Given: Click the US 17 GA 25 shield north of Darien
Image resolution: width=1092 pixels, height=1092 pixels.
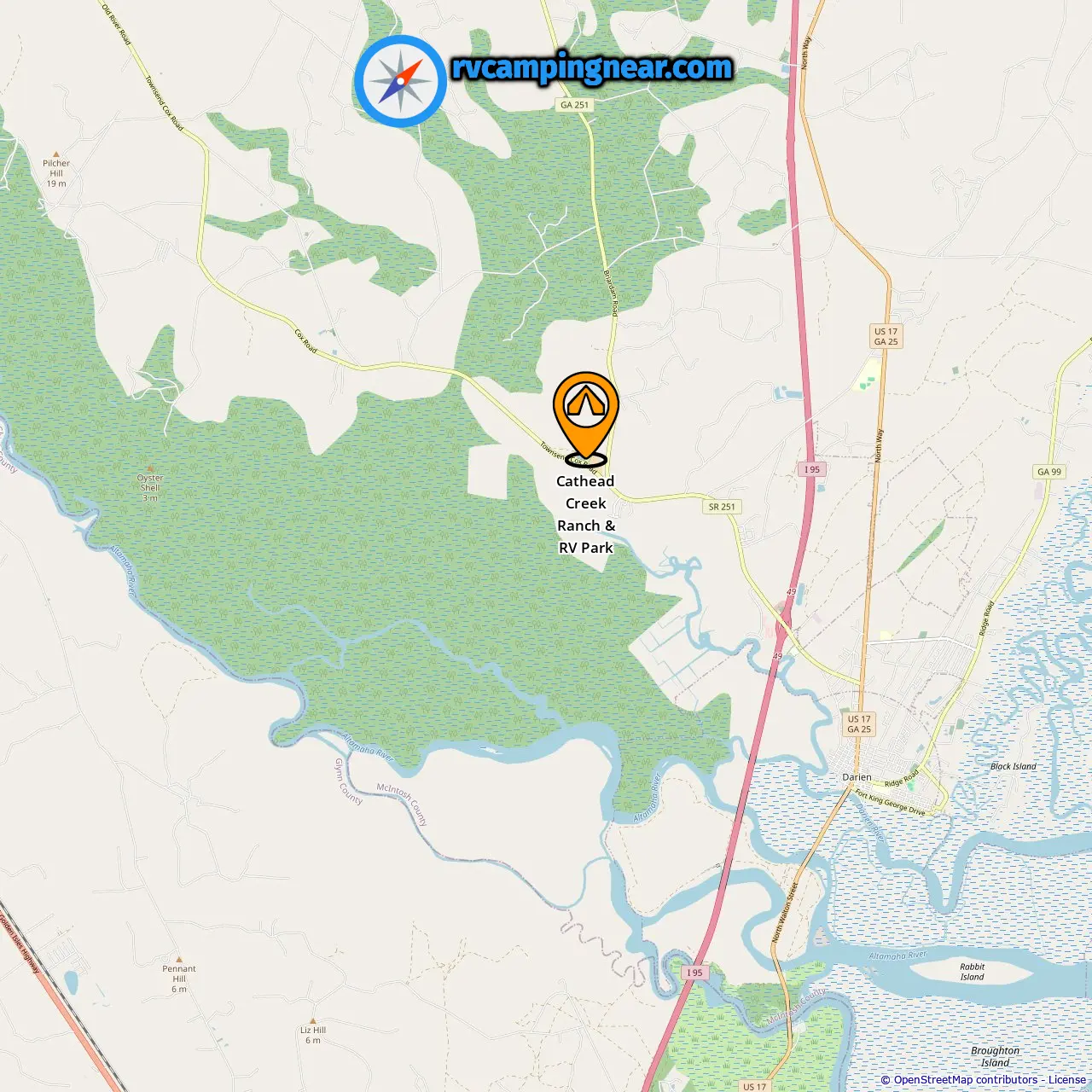Looking at the screenshot, I should (859, 724).
